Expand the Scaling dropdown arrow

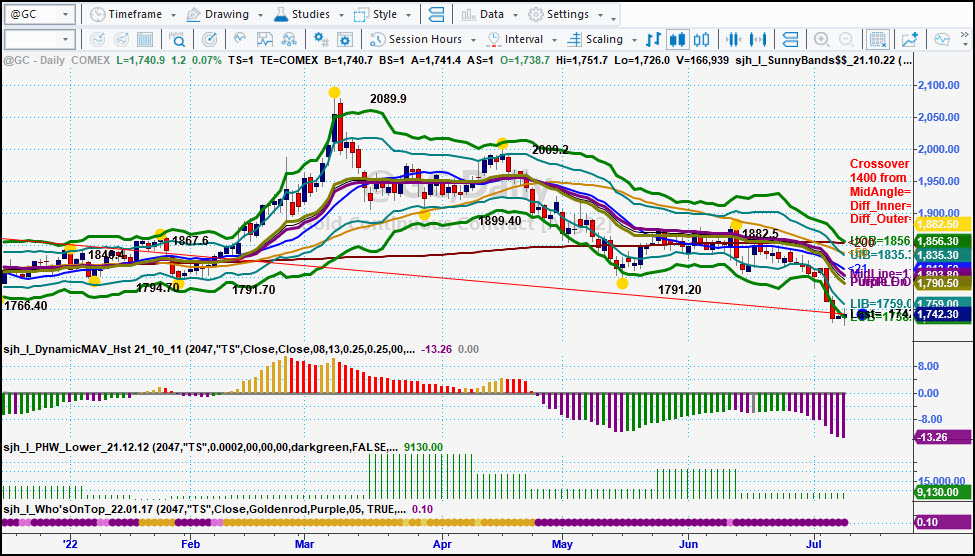(633, 40)
